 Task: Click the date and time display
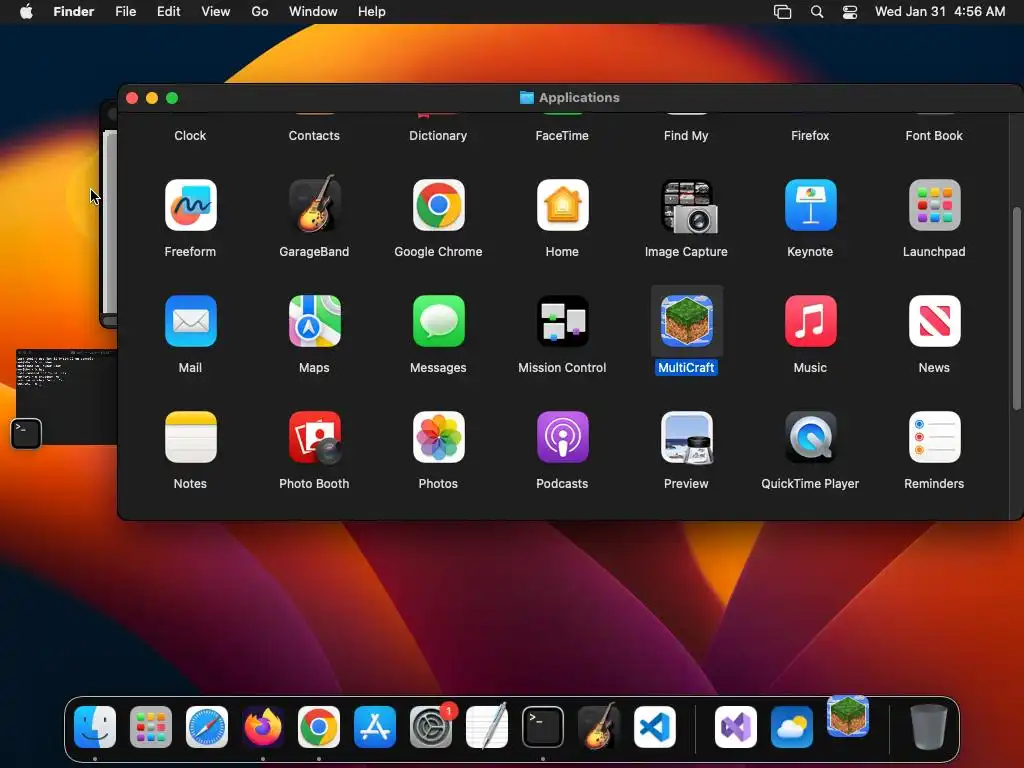tap(940, 12)
